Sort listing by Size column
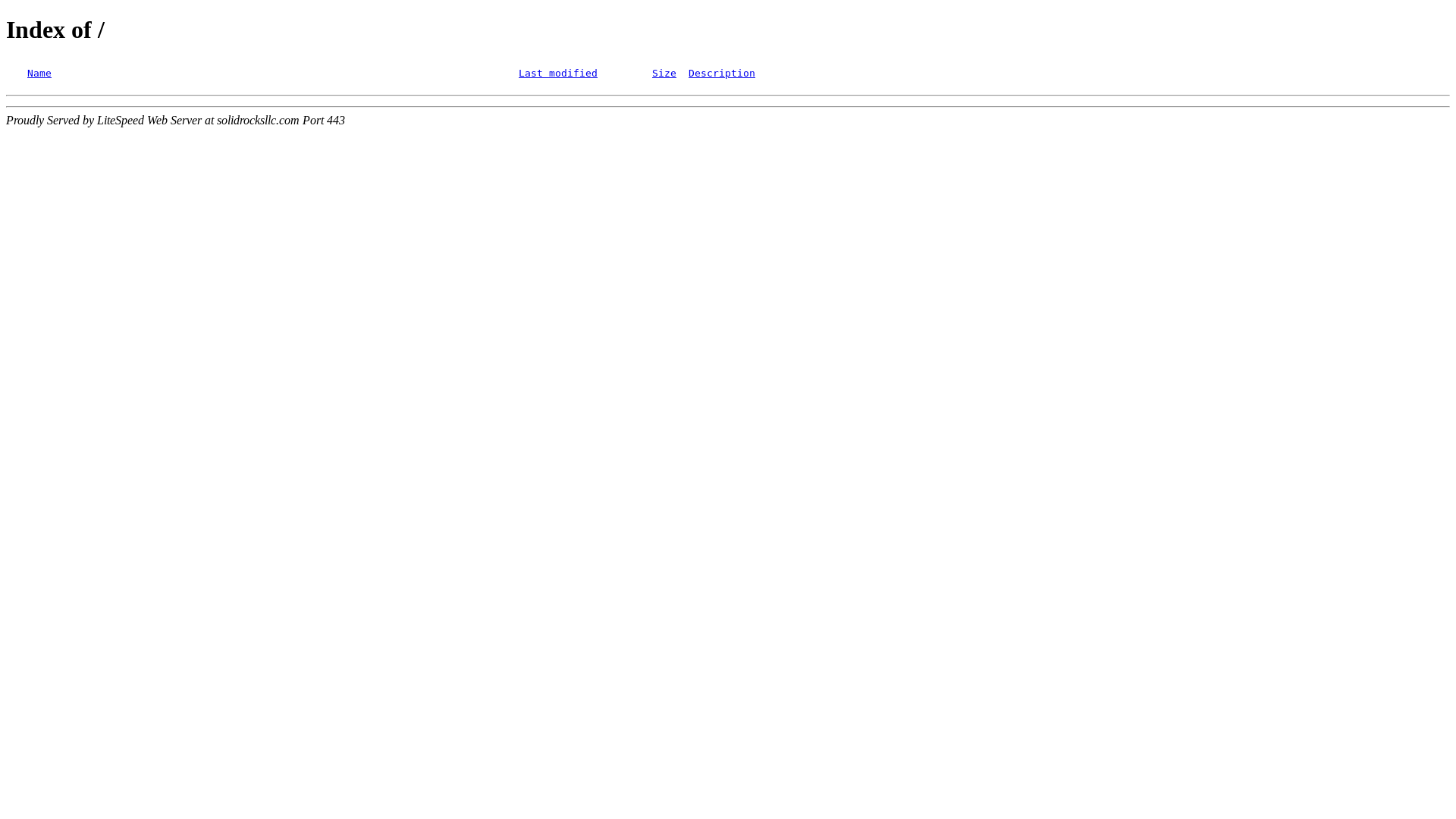The height and width of the screenshot is (819, 1456). click(x=664, y=74)
